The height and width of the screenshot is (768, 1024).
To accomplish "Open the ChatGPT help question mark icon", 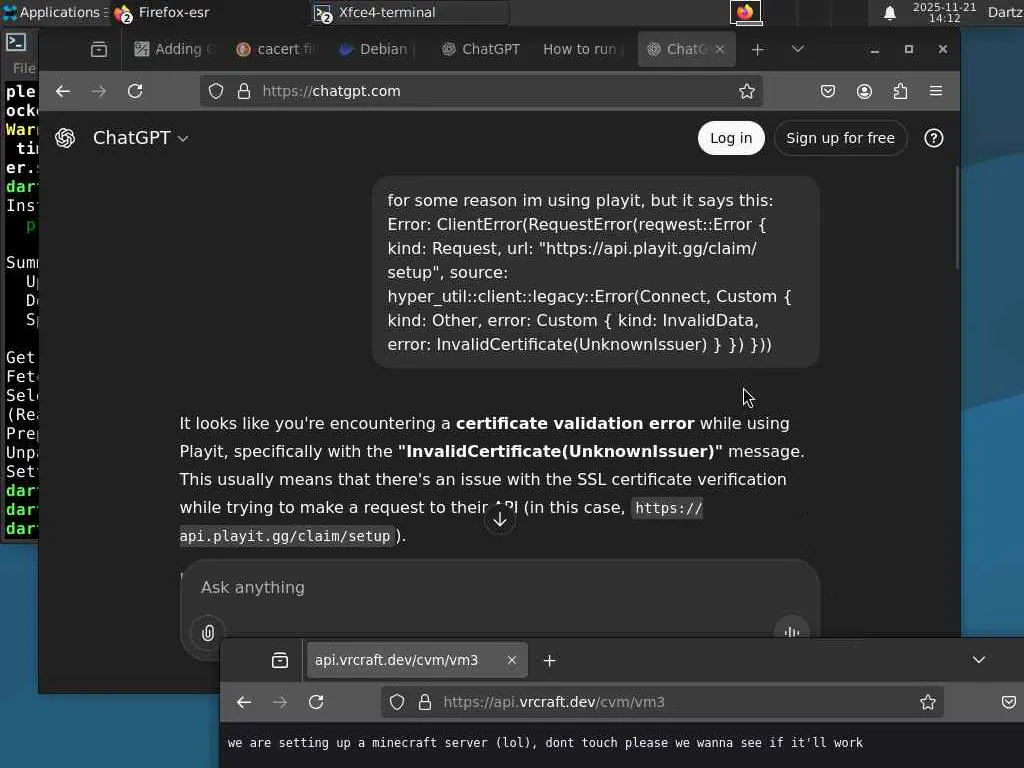I will [933, 138].
